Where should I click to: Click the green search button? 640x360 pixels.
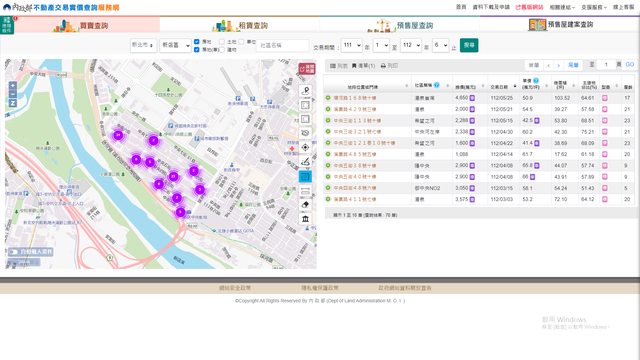(469, 45)
